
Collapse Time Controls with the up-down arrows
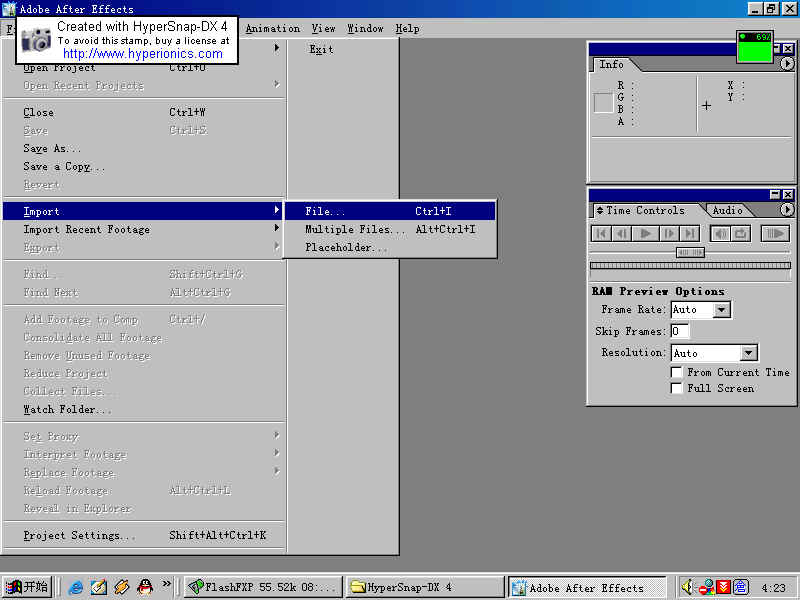(600, 210)
